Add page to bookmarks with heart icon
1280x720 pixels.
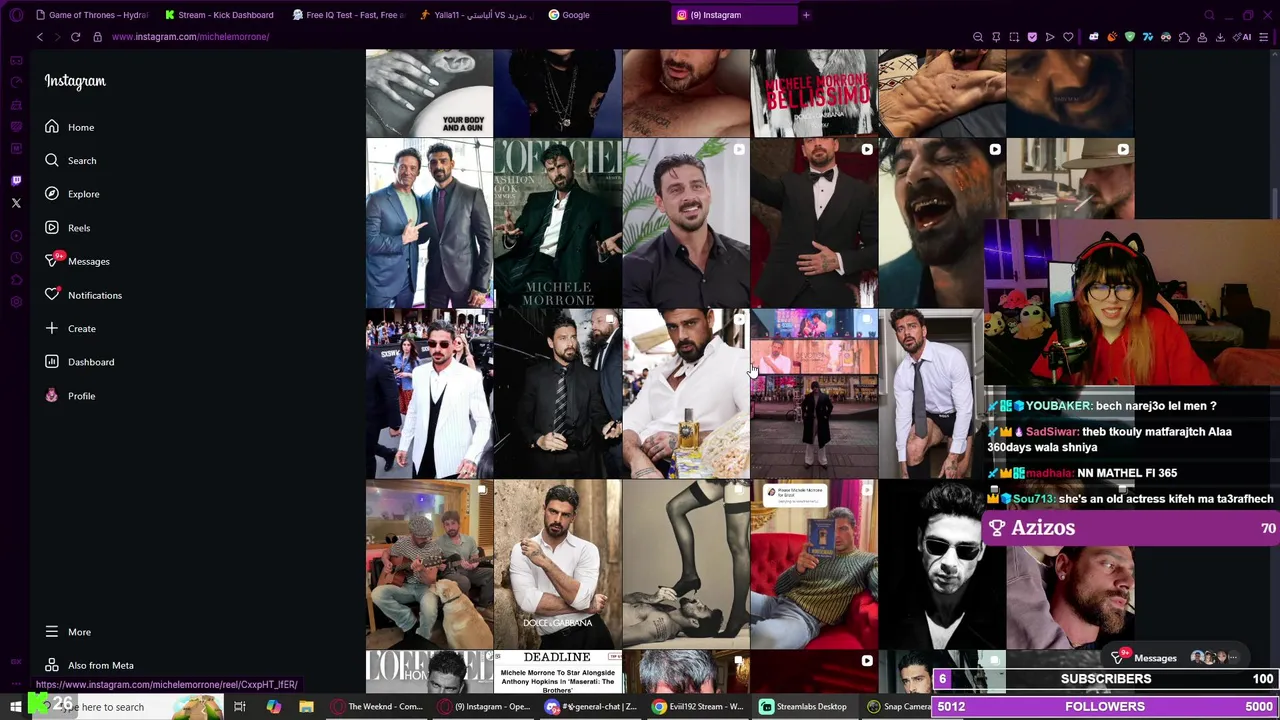1068,37
